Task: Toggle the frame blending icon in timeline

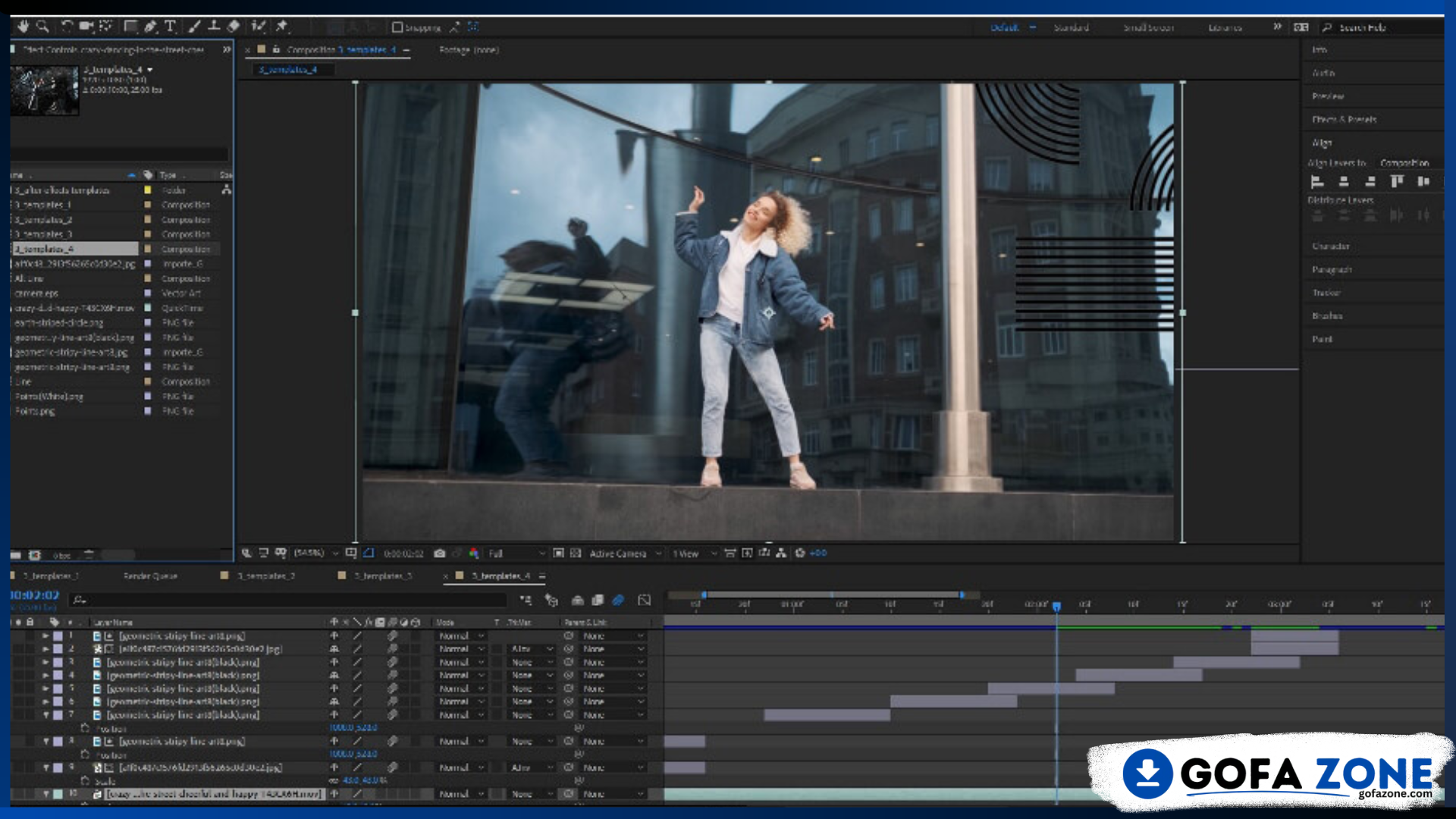Action: pos(598,601)
